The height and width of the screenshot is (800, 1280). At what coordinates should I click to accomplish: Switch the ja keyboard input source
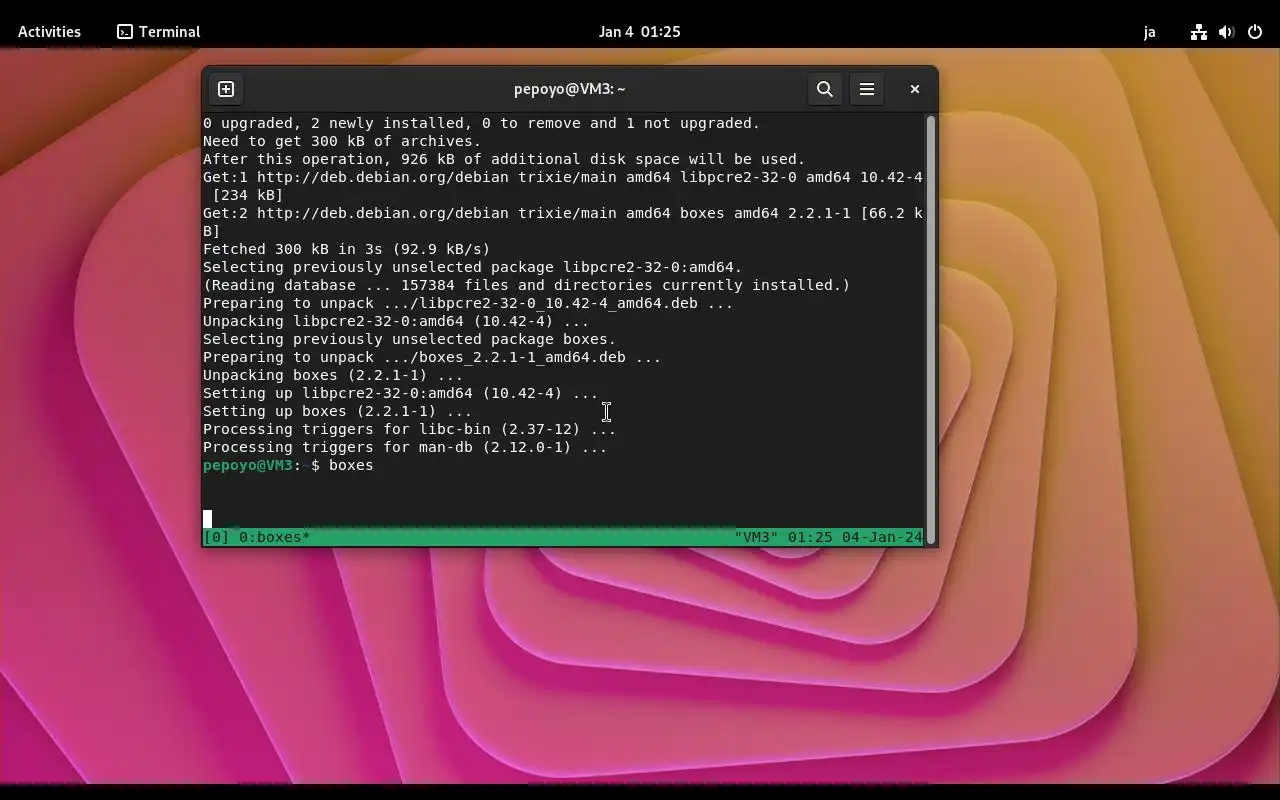(1150, 32)
